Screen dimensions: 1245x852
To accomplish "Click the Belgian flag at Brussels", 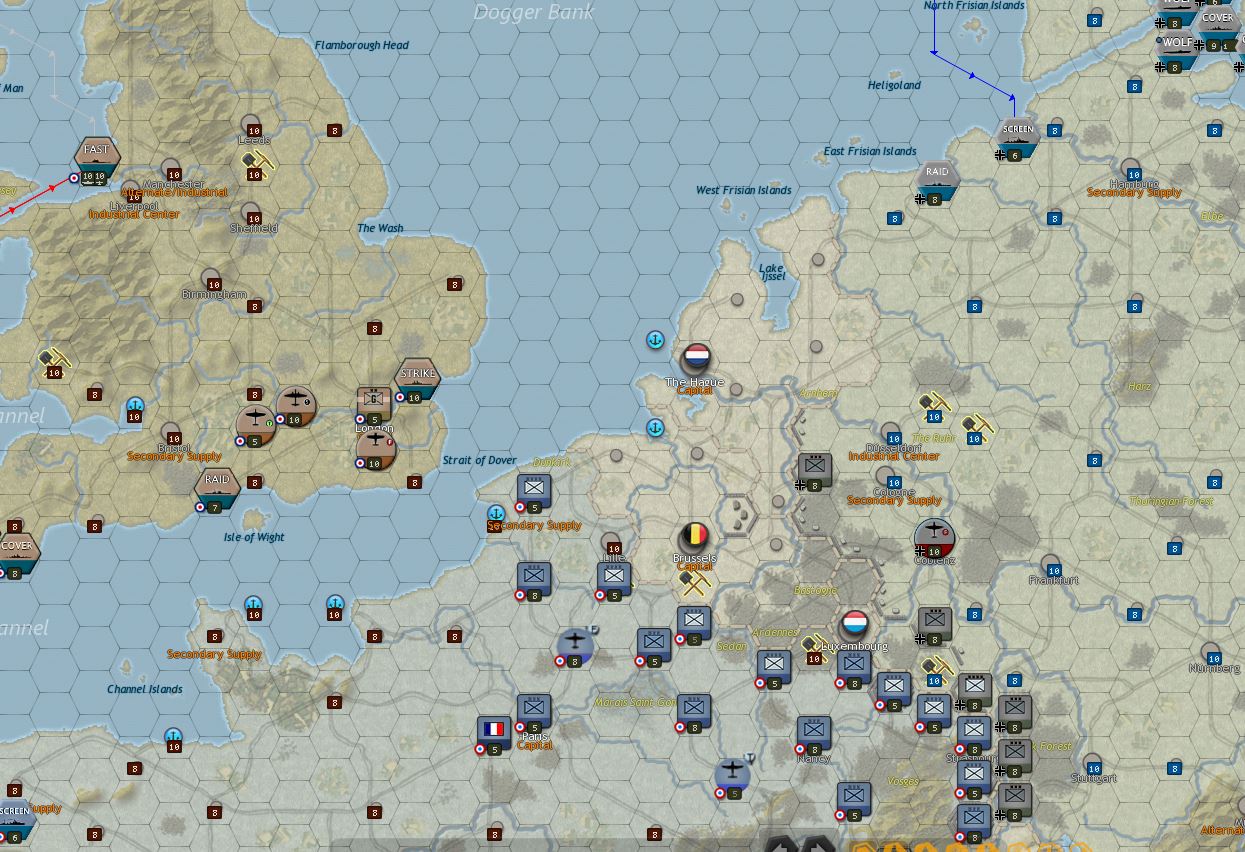I will [694, 537].
